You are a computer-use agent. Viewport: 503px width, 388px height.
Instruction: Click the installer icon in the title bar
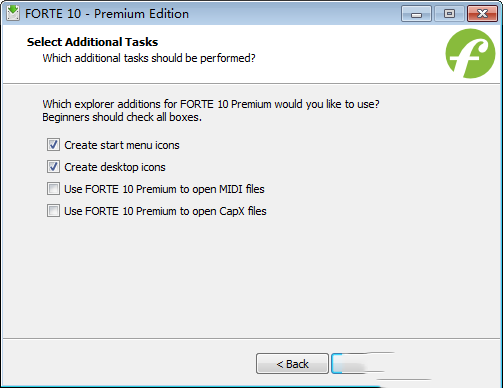click(13, 13)
